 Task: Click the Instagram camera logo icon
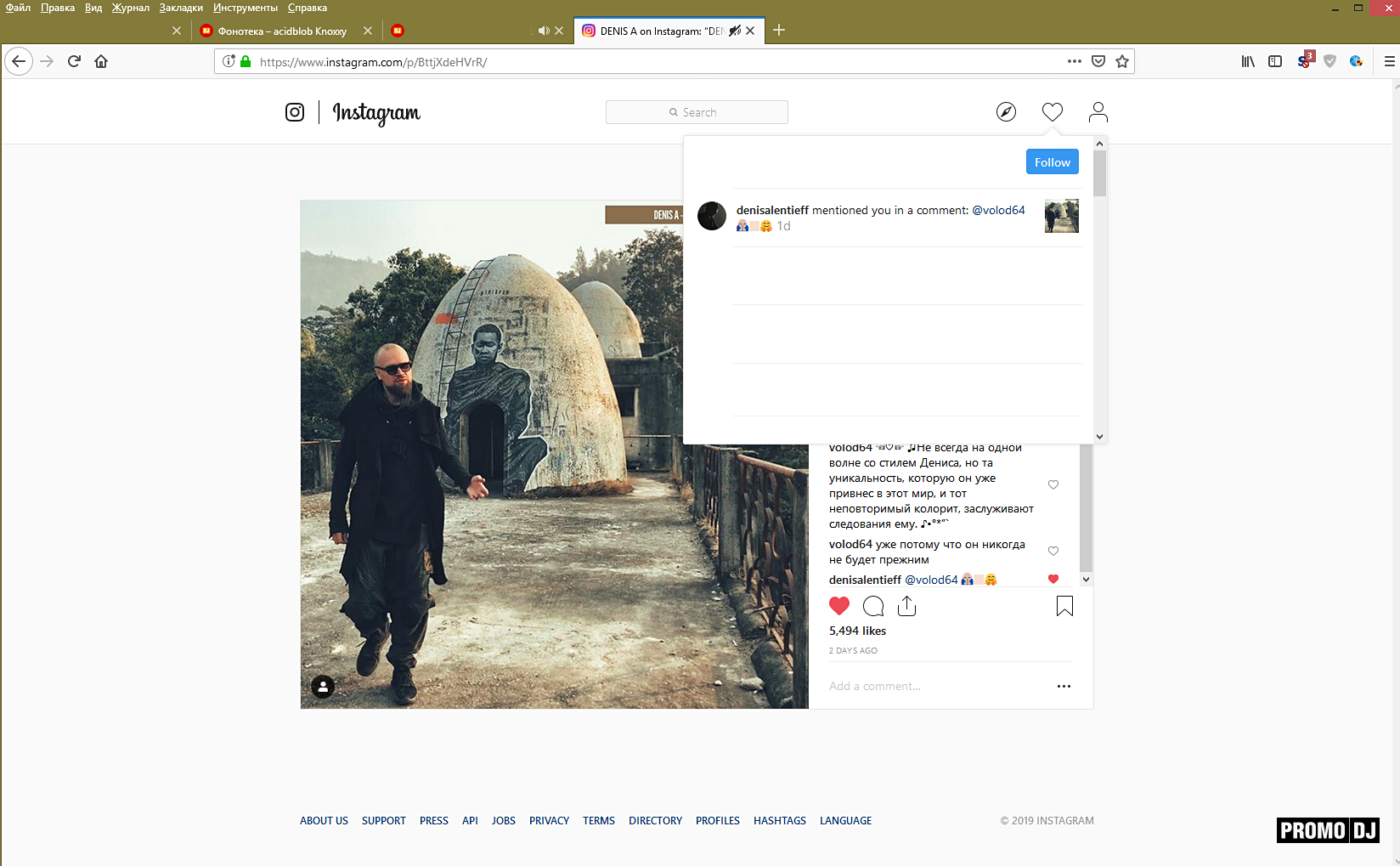point(295,112)
